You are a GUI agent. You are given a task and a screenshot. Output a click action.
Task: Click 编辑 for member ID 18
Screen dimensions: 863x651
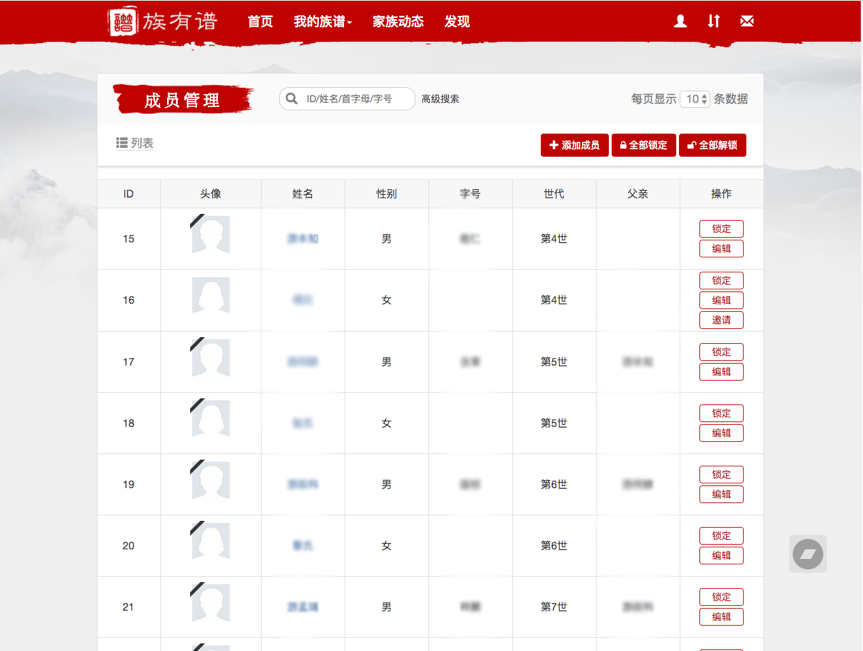point(722,433)
